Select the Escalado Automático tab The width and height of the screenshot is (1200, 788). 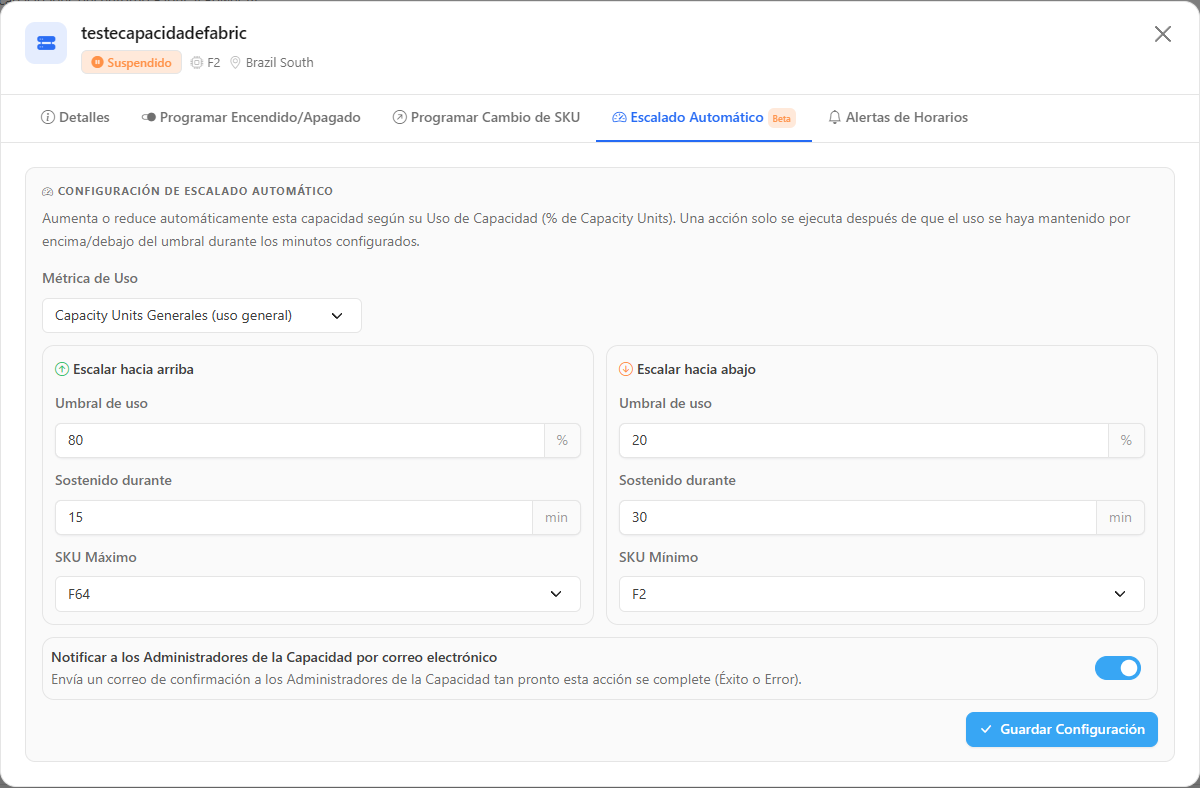coord(704,117)
